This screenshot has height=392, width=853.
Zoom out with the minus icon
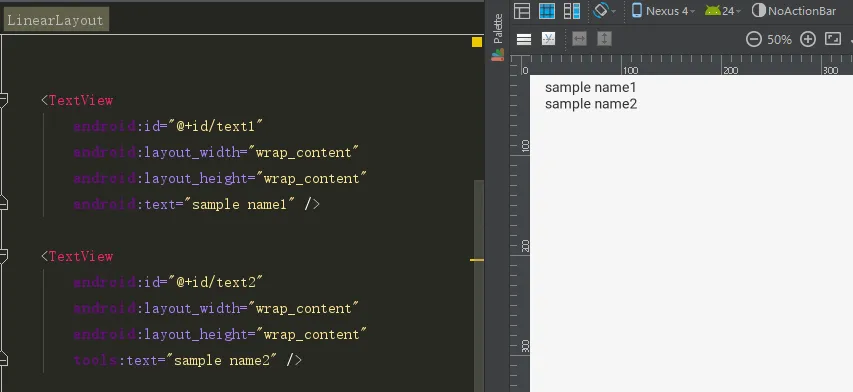click(x=753, y=39)
